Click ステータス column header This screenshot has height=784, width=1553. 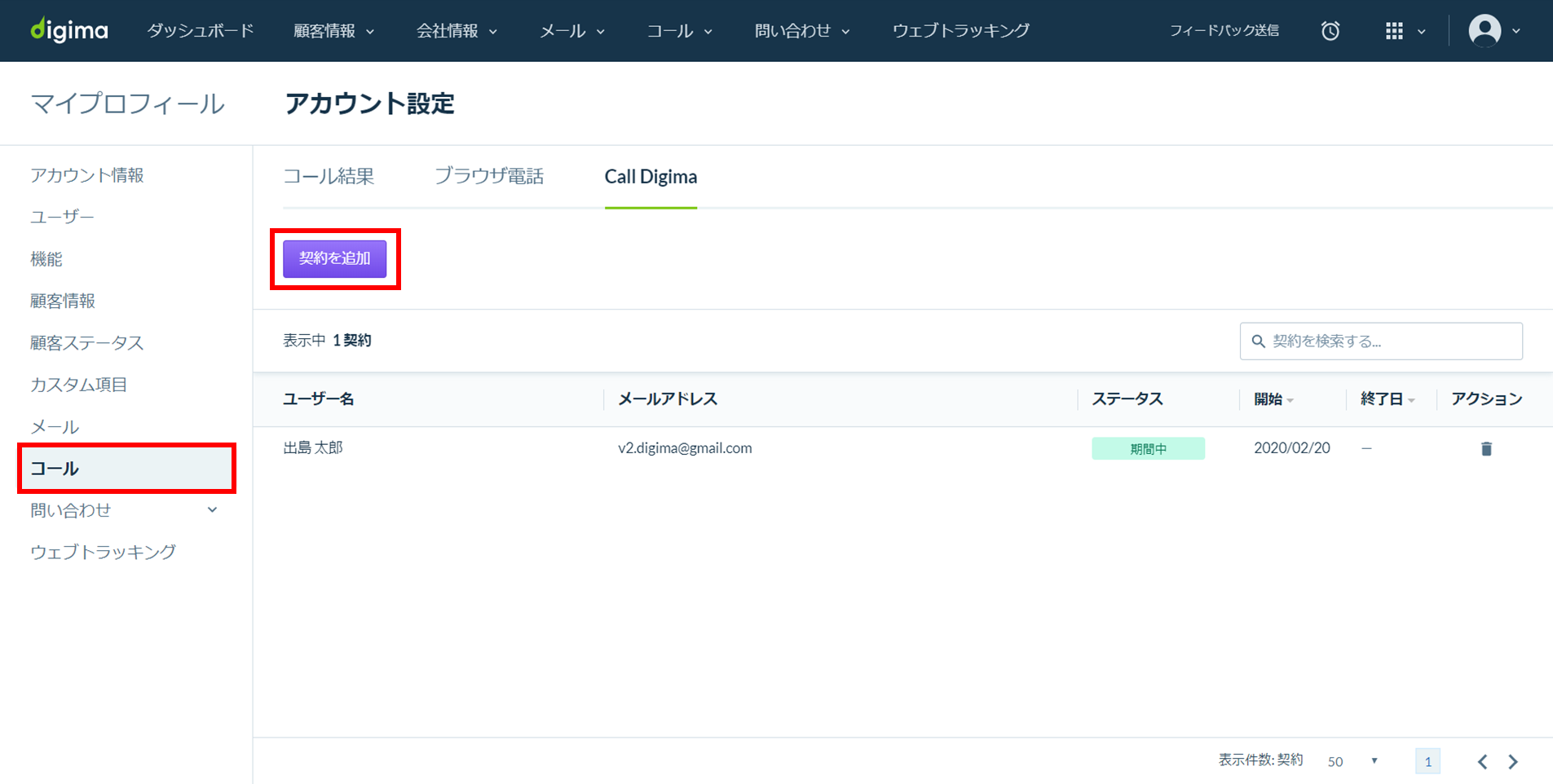point(1127,399)
